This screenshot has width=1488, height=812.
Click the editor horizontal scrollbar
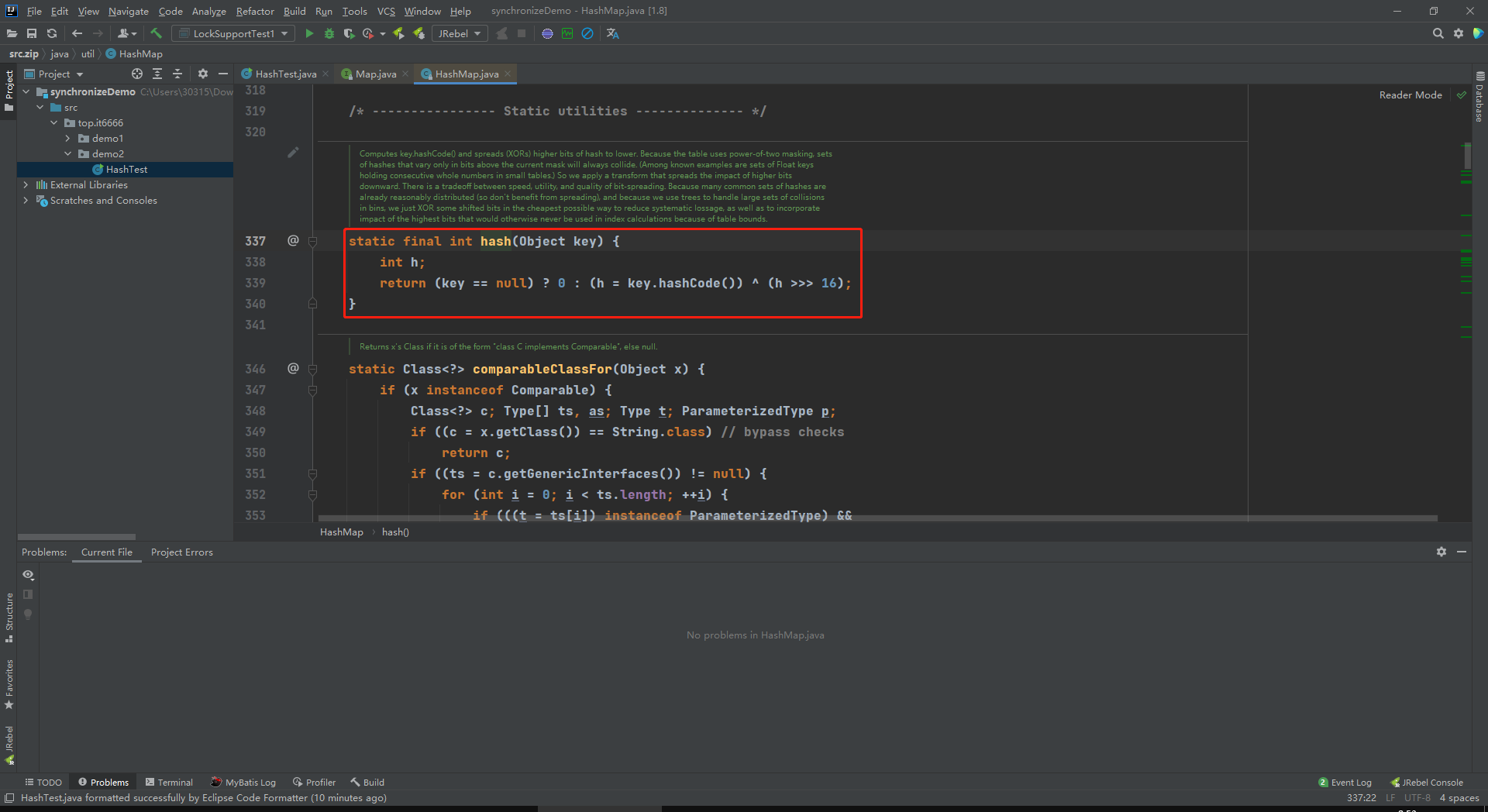point(877,518)
